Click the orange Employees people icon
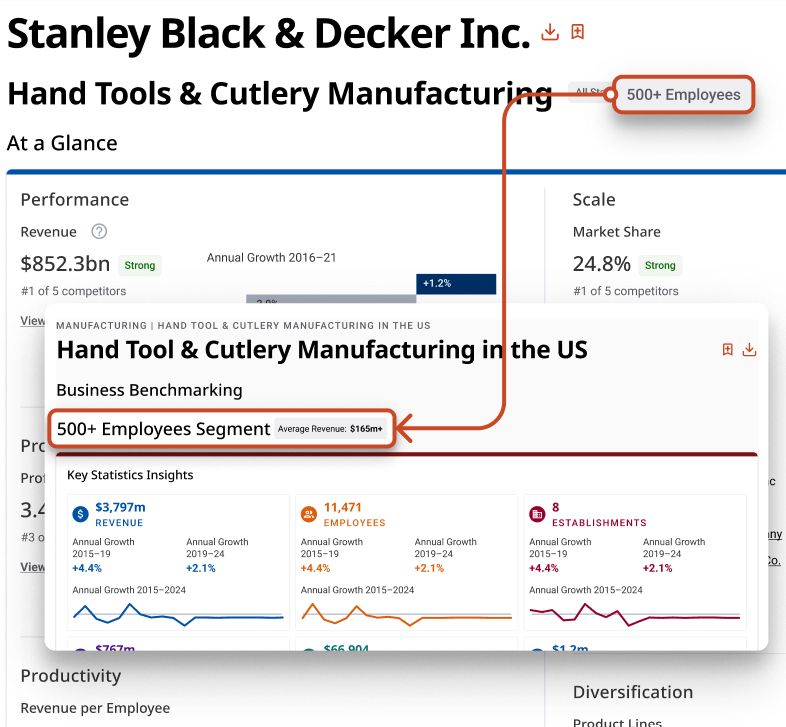This screenshot has width=786, height=727. tap(308, 514)
